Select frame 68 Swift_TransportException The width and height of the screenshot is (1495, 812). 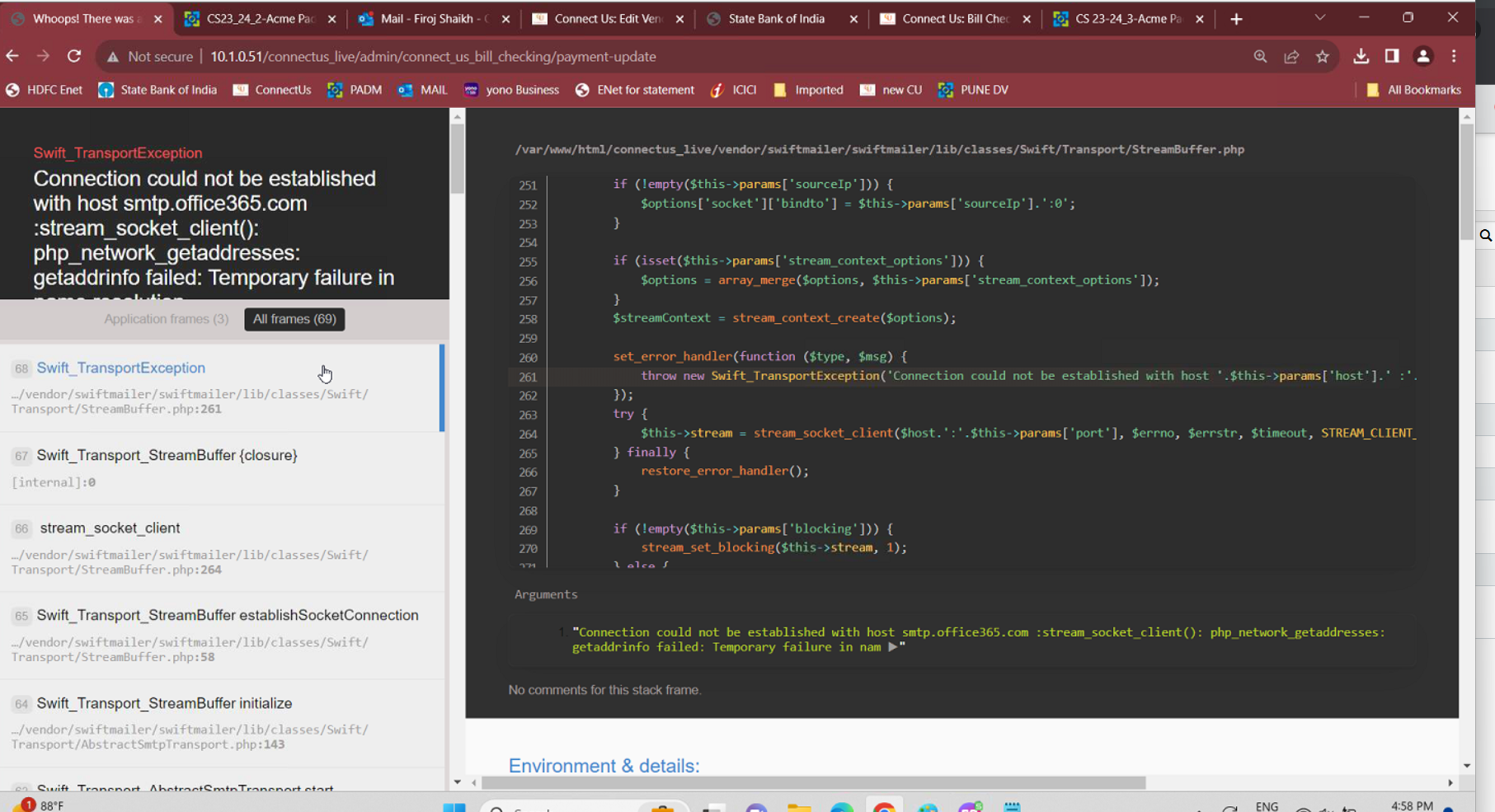point(221,387)
